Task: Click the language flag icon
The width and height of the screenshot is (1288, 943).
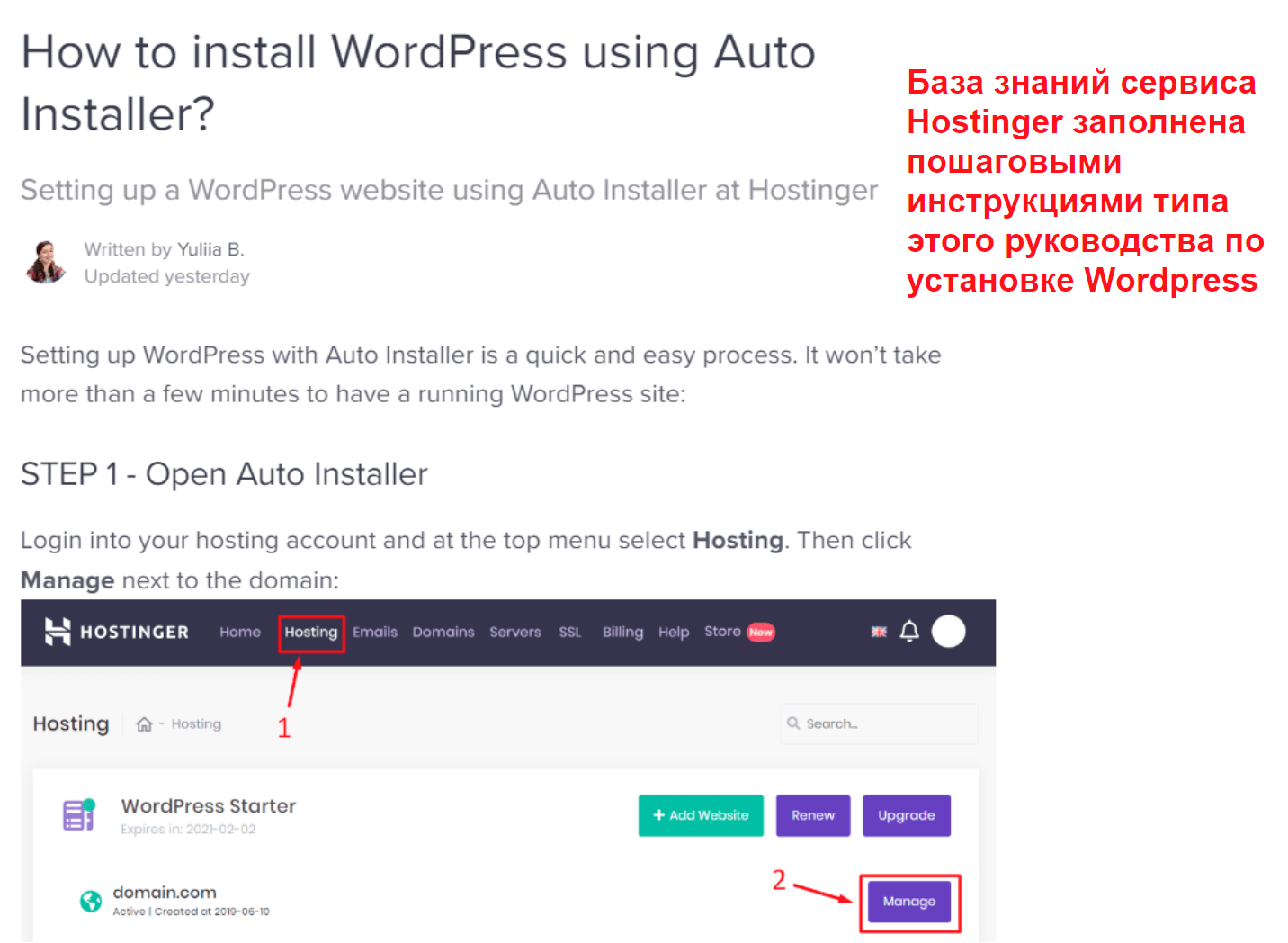Action: [x=879, y=632]
